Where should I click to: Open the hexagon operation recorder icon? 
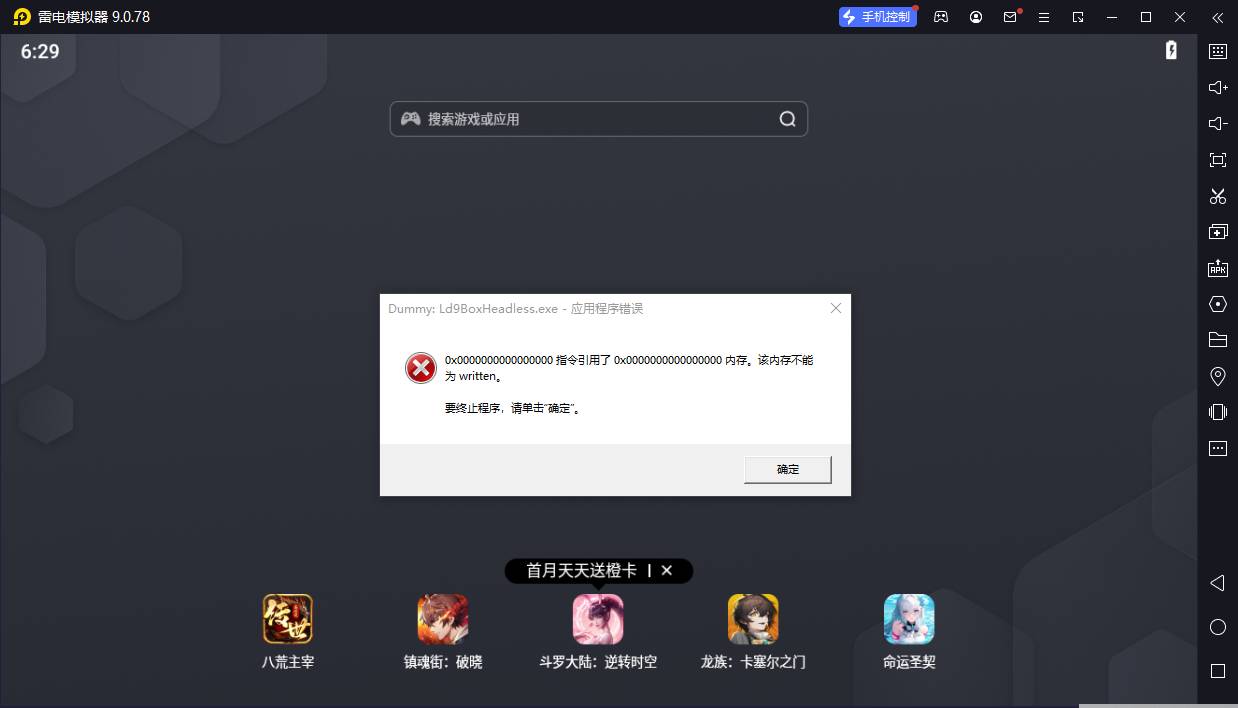click(1218, 304)
